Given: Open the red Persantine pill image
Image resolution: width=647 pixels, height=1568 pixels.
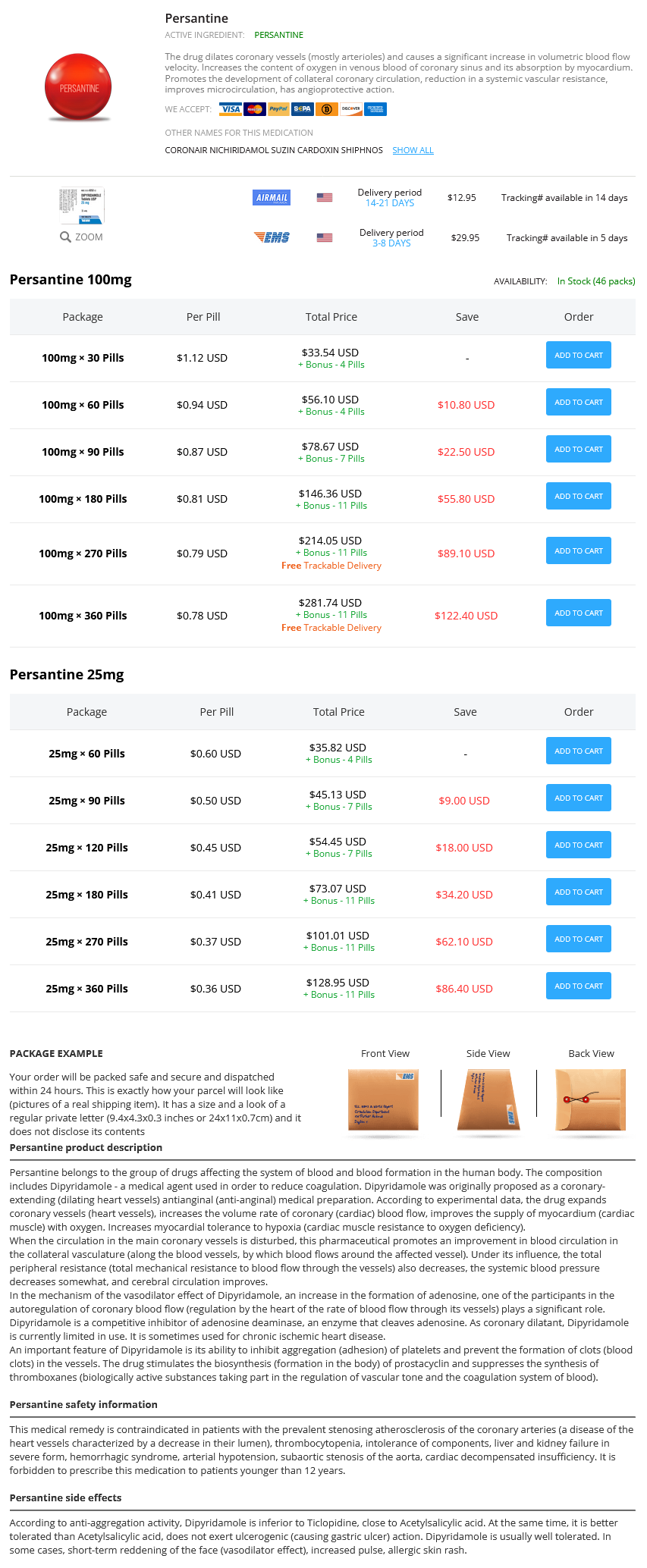Looking at the screenshot, I should [x=78, y=88].
